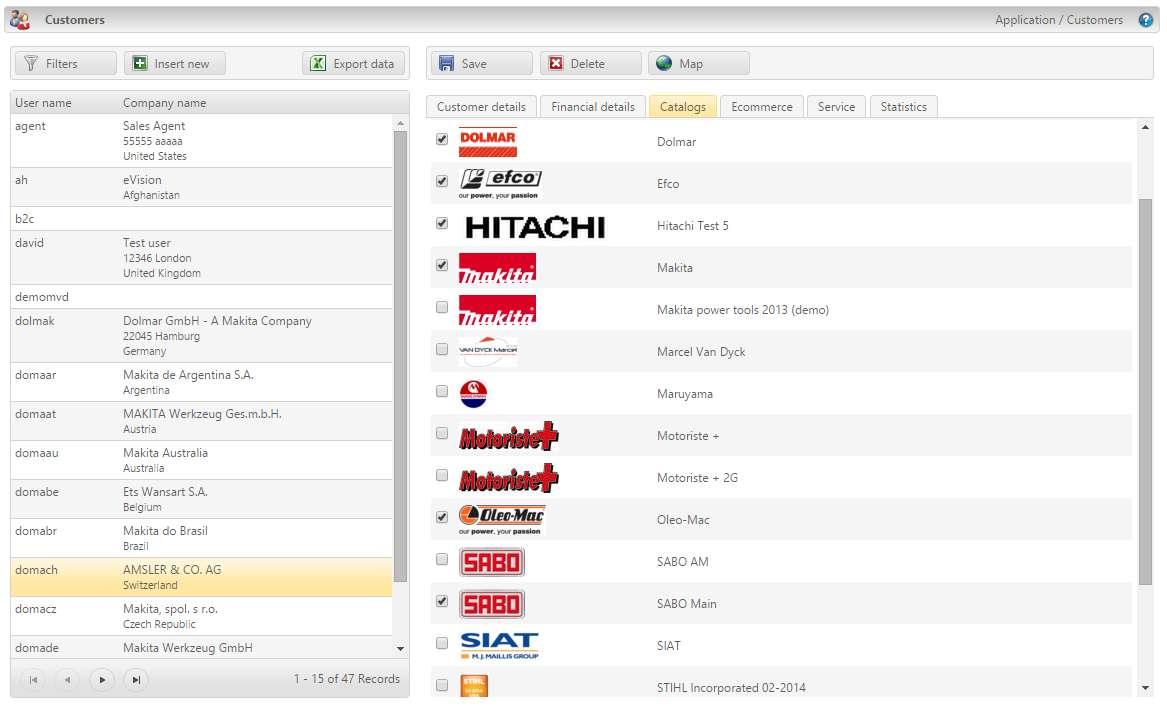Viewport: 1167px width, 708px height.
Task: Jump to the first records page
Action: [33, 679]
